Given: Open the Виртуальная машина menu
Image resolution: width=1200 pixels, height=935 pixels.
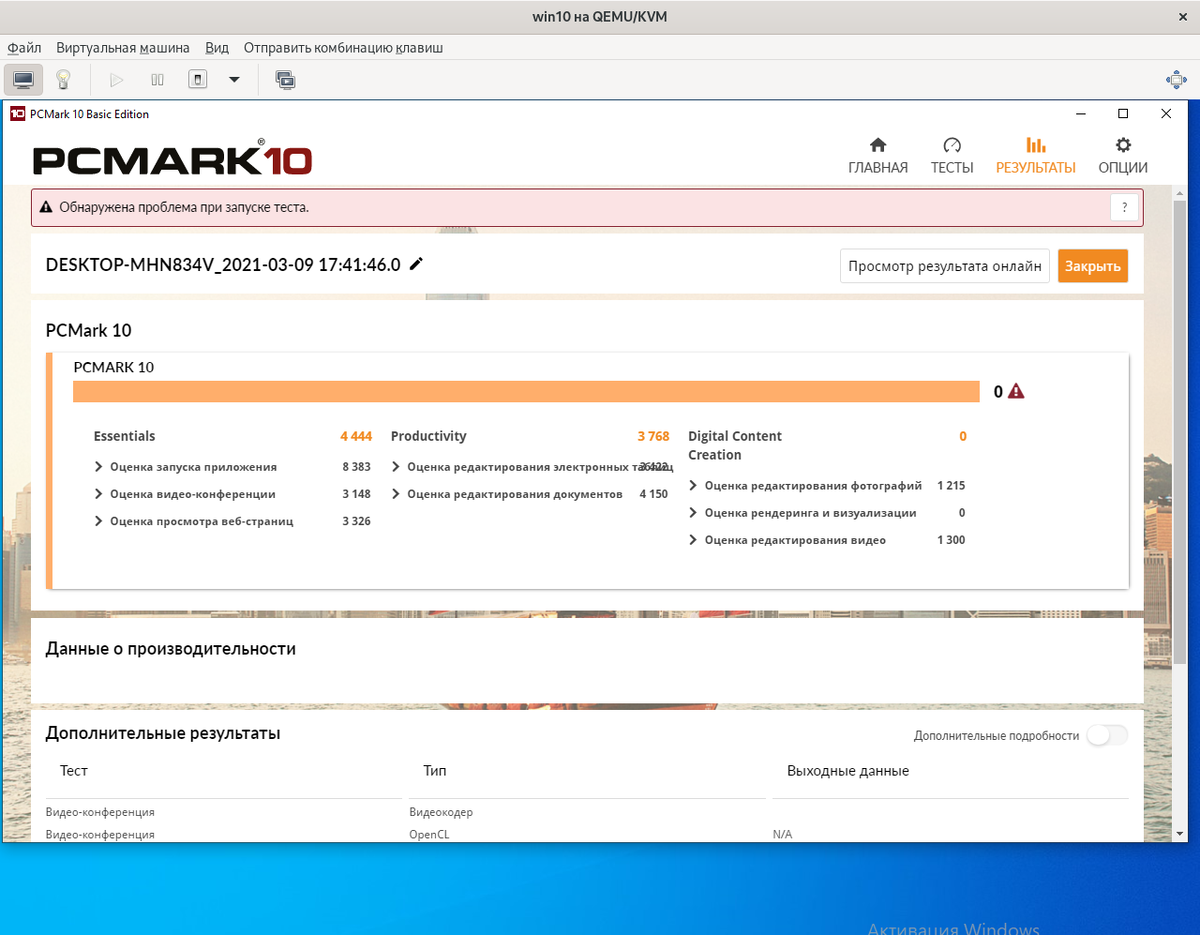Looking at the screenshot, I should (x=123, y=48).
